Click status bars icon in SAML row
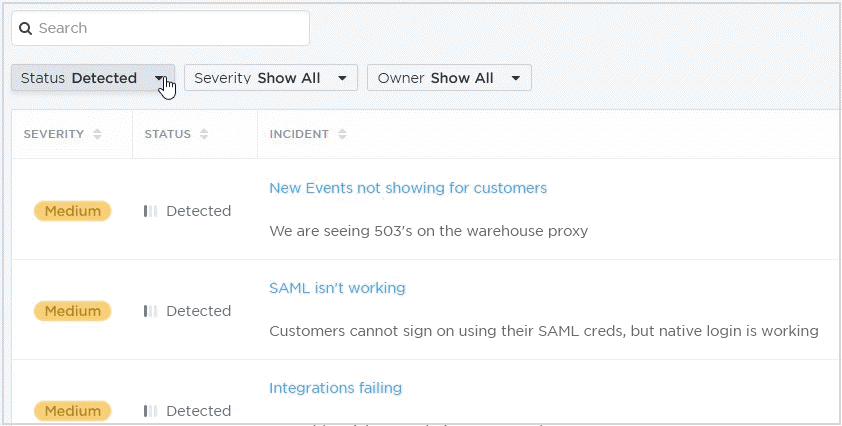 (151, 311)
